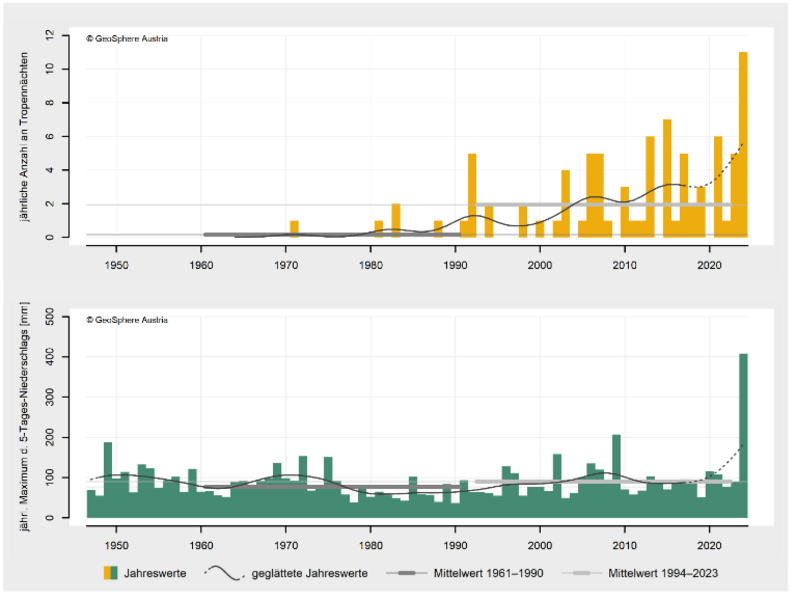This screenshot has height=600, width=796.
Task: Click the tall green bar near 1949
Action: coord(108,480)
